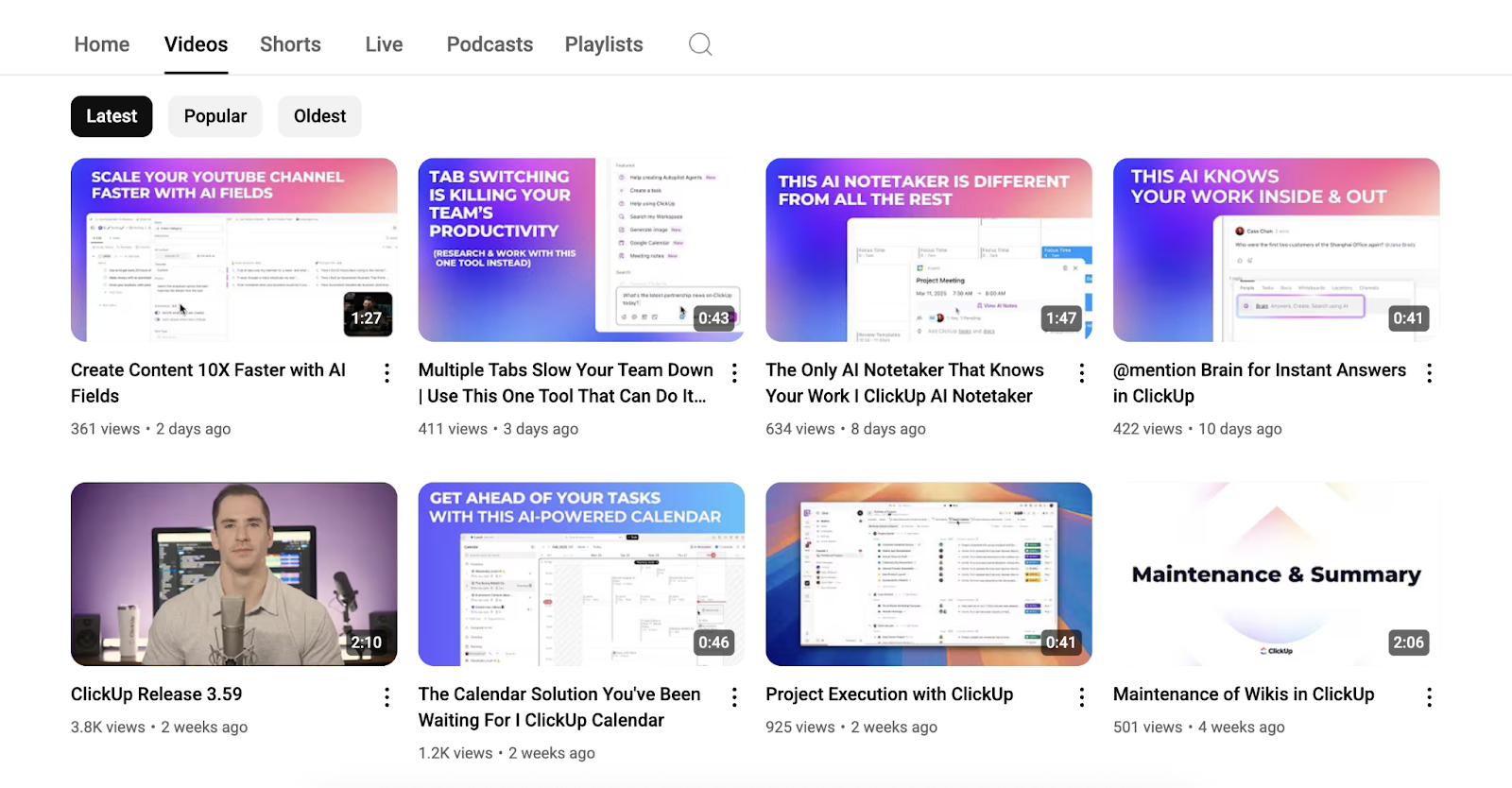
Task: Open title 'ClickUp Release 3.59'
Action: [156, 694]
